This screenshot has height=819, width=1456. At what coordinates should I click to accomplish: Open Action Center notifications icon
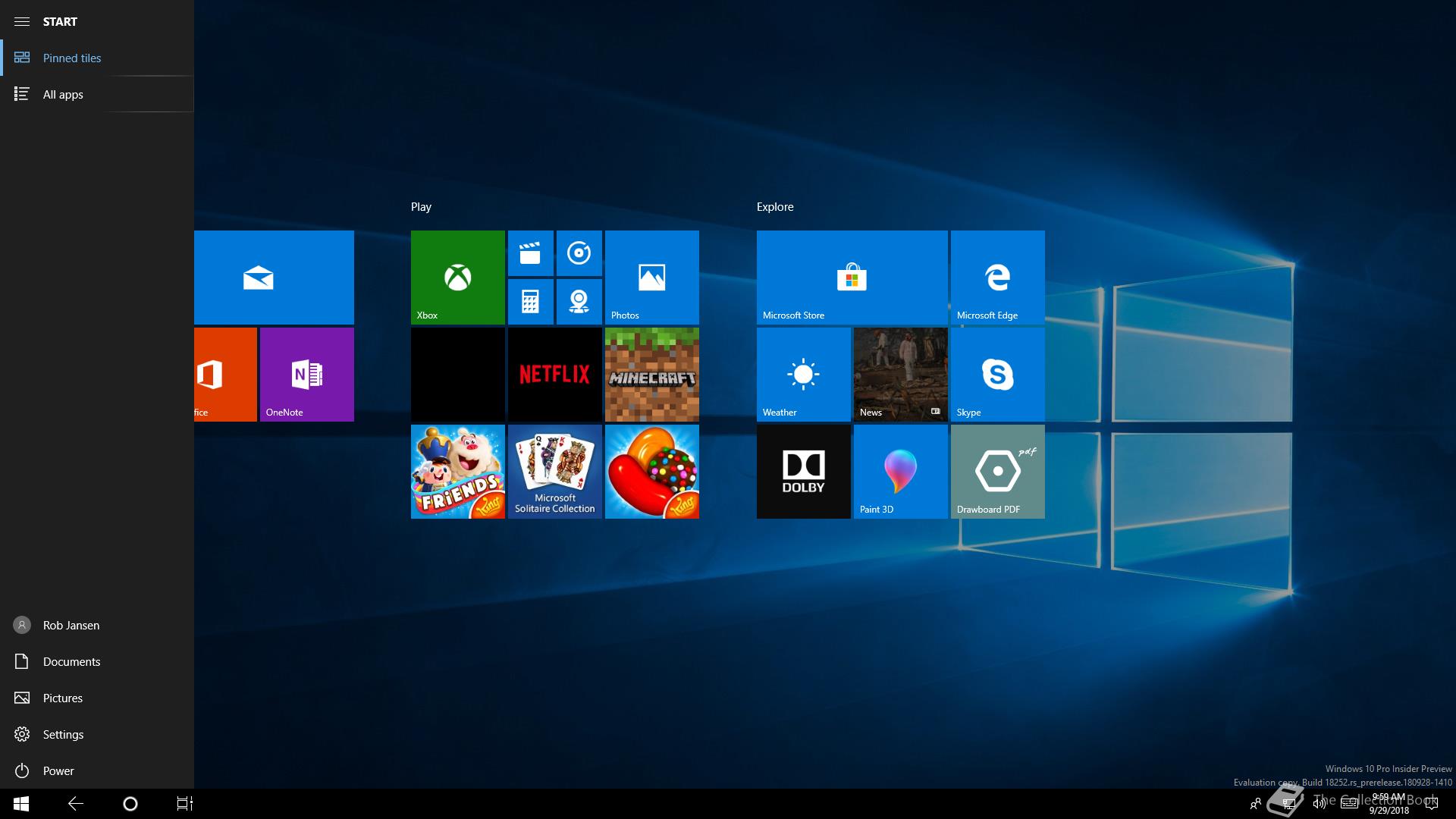click(1432, 804)
